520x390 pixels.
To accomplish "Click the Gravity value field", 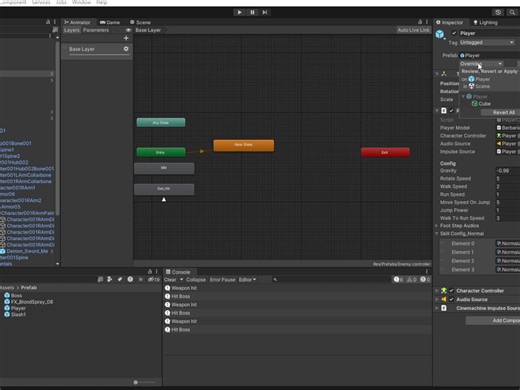I will [507, 171].
